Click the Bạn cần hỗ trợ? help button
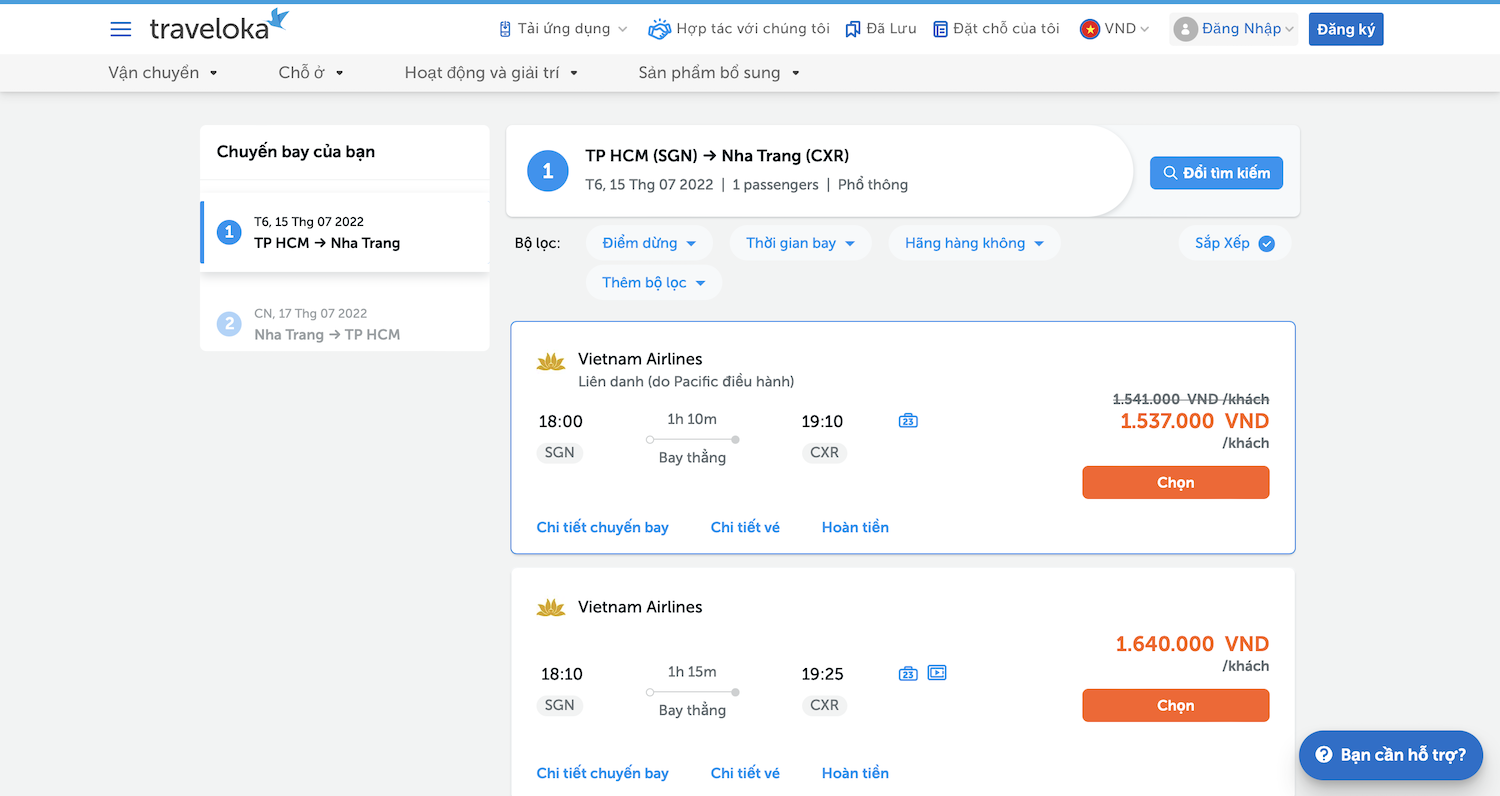The width and height of the screenshot is (1500, 796). coord(1391,755)
